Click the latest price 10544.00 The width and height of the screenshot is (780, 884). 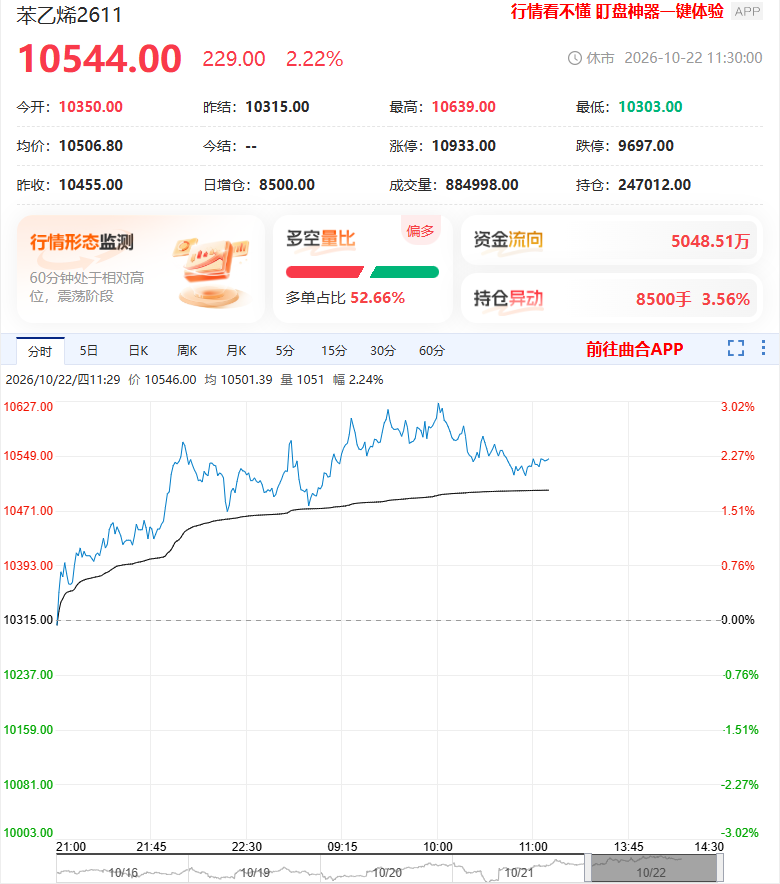pos(100,59)
